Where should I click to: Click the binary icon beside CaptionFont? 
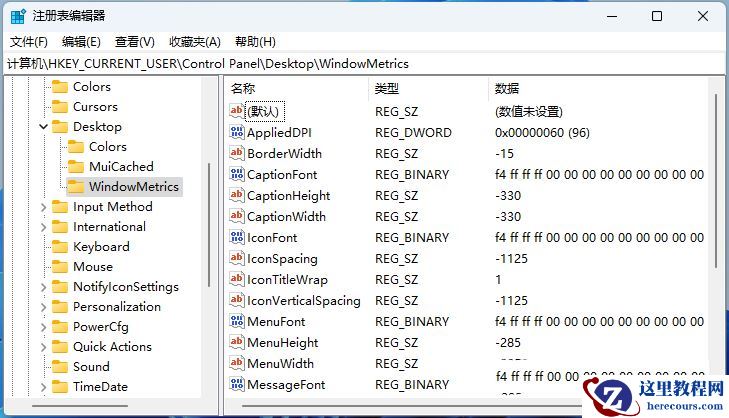click(236, 174)
